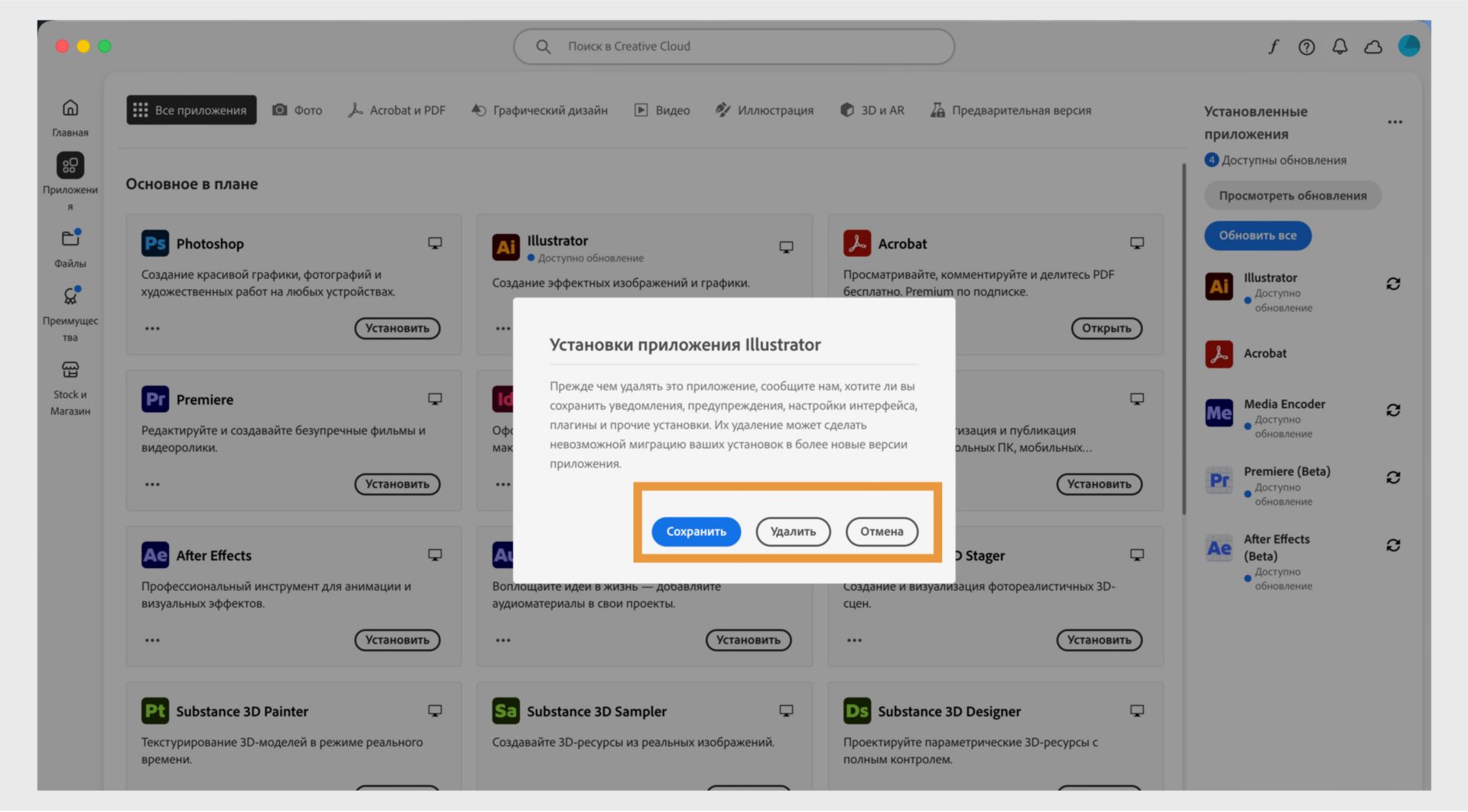Open the account profile avatar

1409,46
